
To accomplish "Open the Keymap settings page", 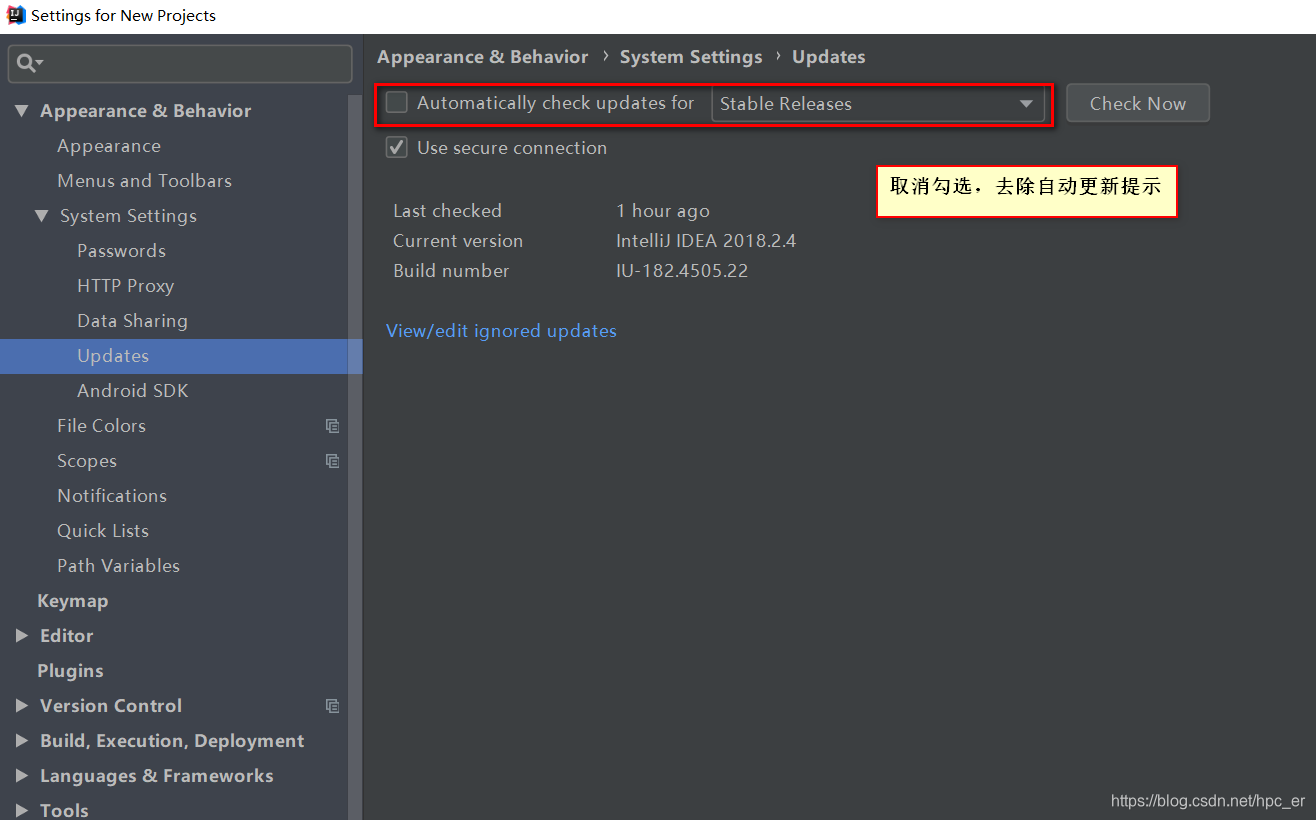I will pyautogui.click(x=72, y=601).
